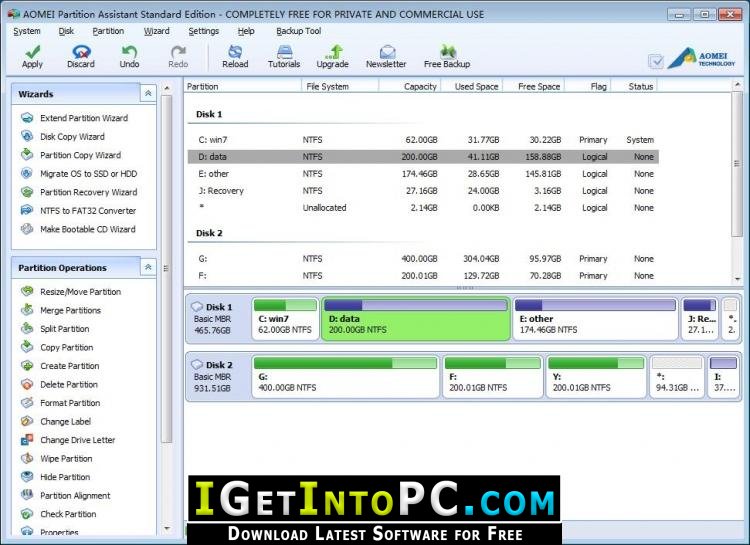Screen dimensions: 750x545
Task: Choose Change Drive Letter operation
Action: [68, 440]
